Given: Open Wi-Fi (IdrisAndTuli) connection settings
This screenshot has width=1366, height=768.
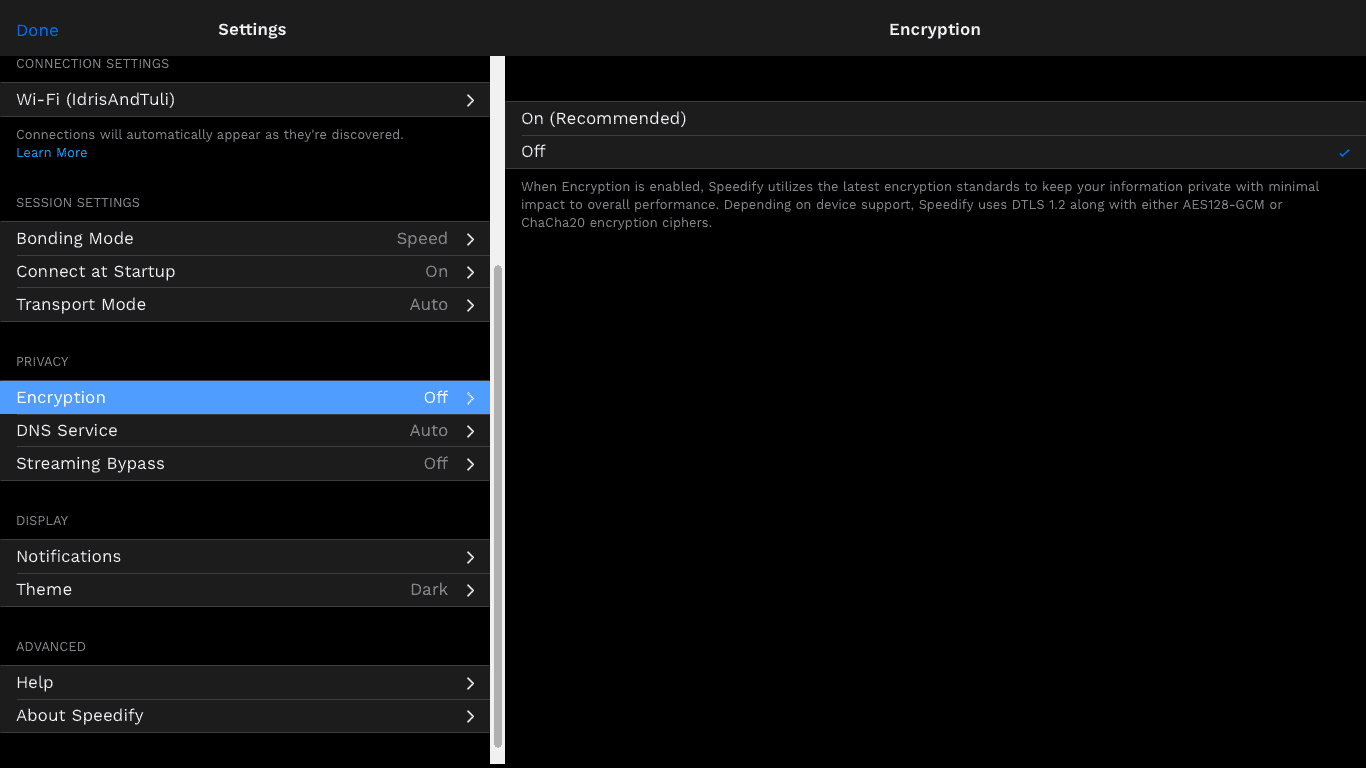Looking at the screenshot, I should pos(245,100).
